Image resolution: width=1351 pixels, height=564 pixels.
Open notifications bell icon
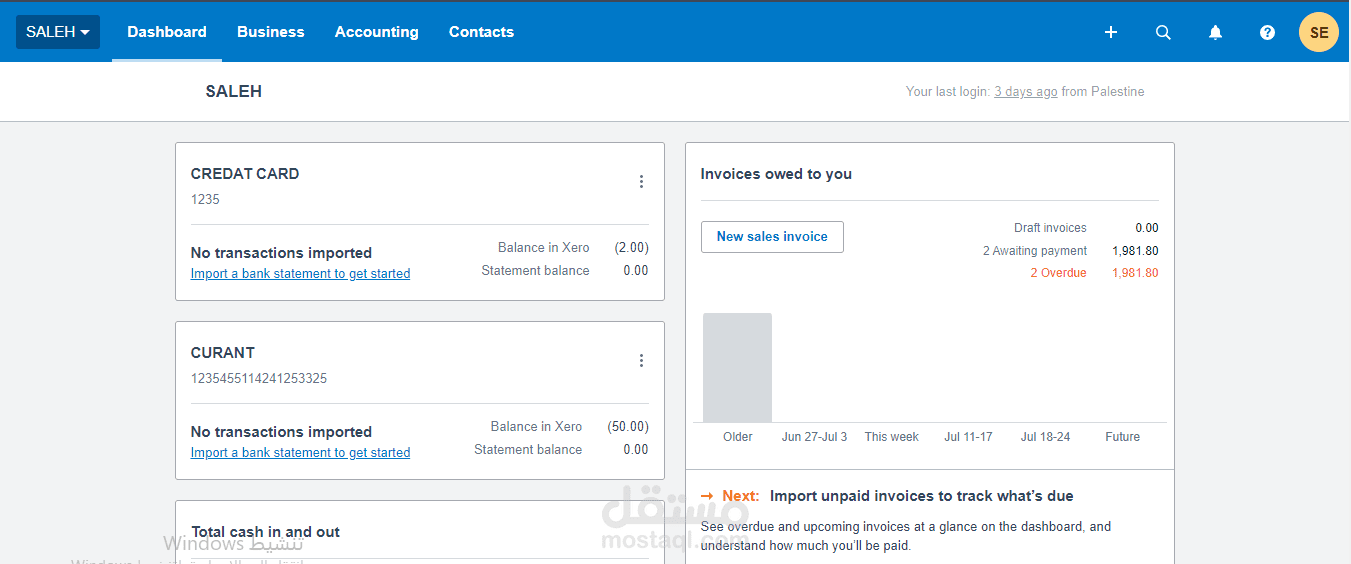click(1215, 32)
